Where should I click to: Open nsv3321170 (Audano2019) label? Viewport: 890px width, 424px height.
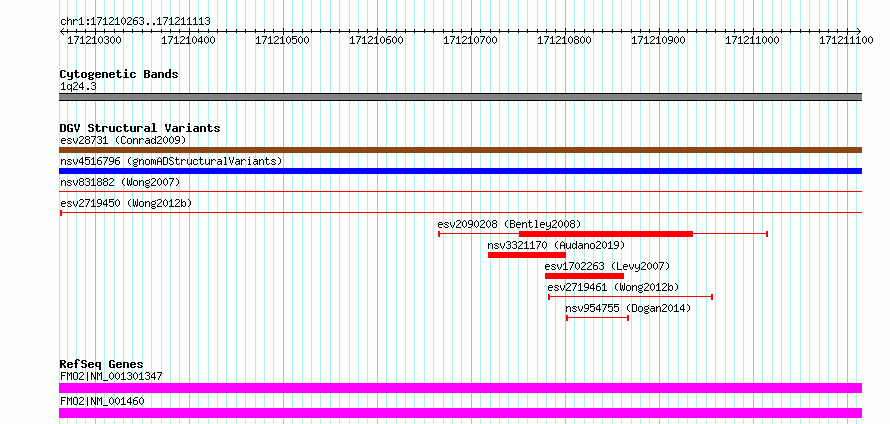556,245
